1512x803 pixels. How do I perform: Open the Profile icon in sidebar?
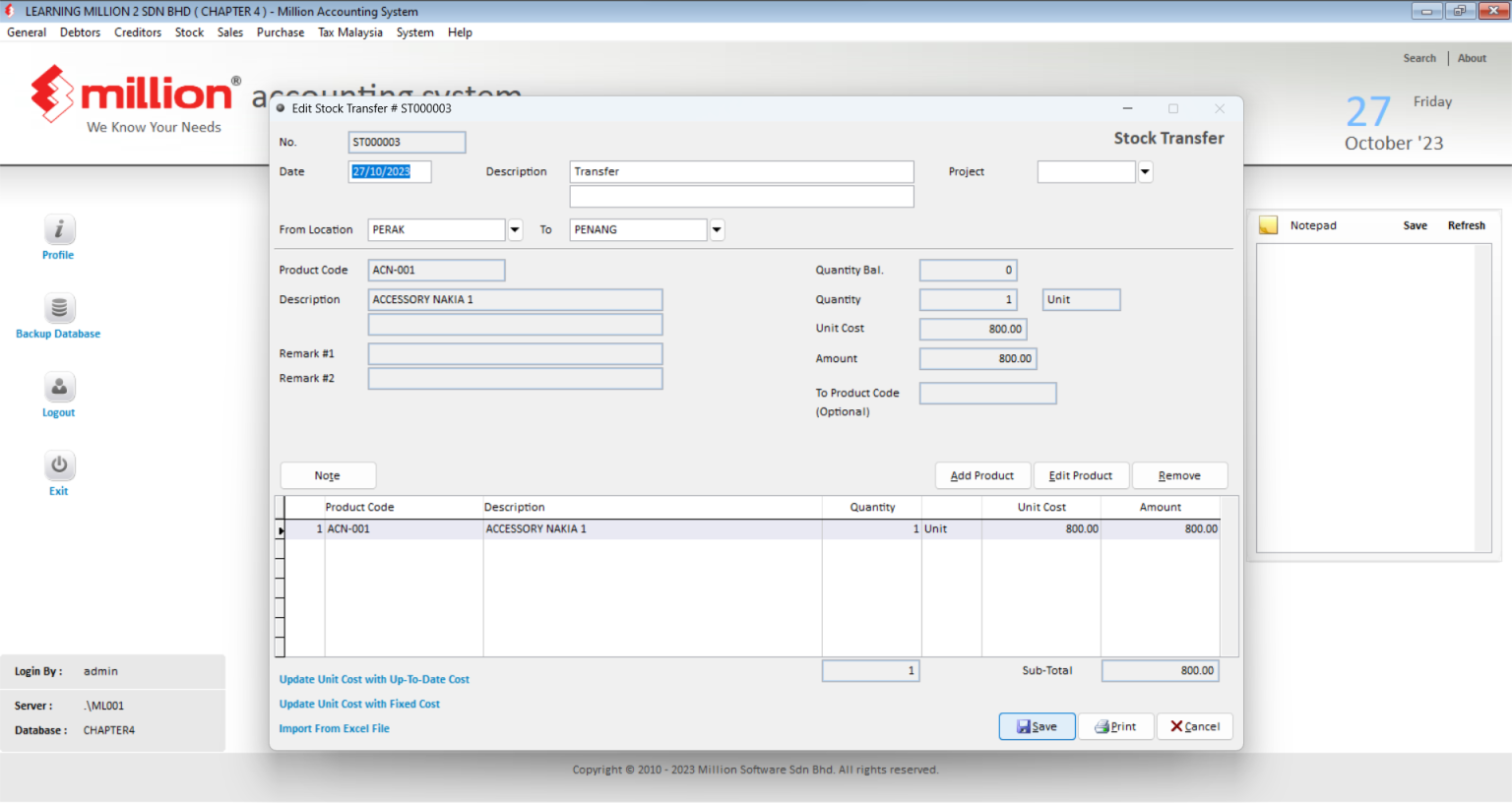(x=59, y=229)
